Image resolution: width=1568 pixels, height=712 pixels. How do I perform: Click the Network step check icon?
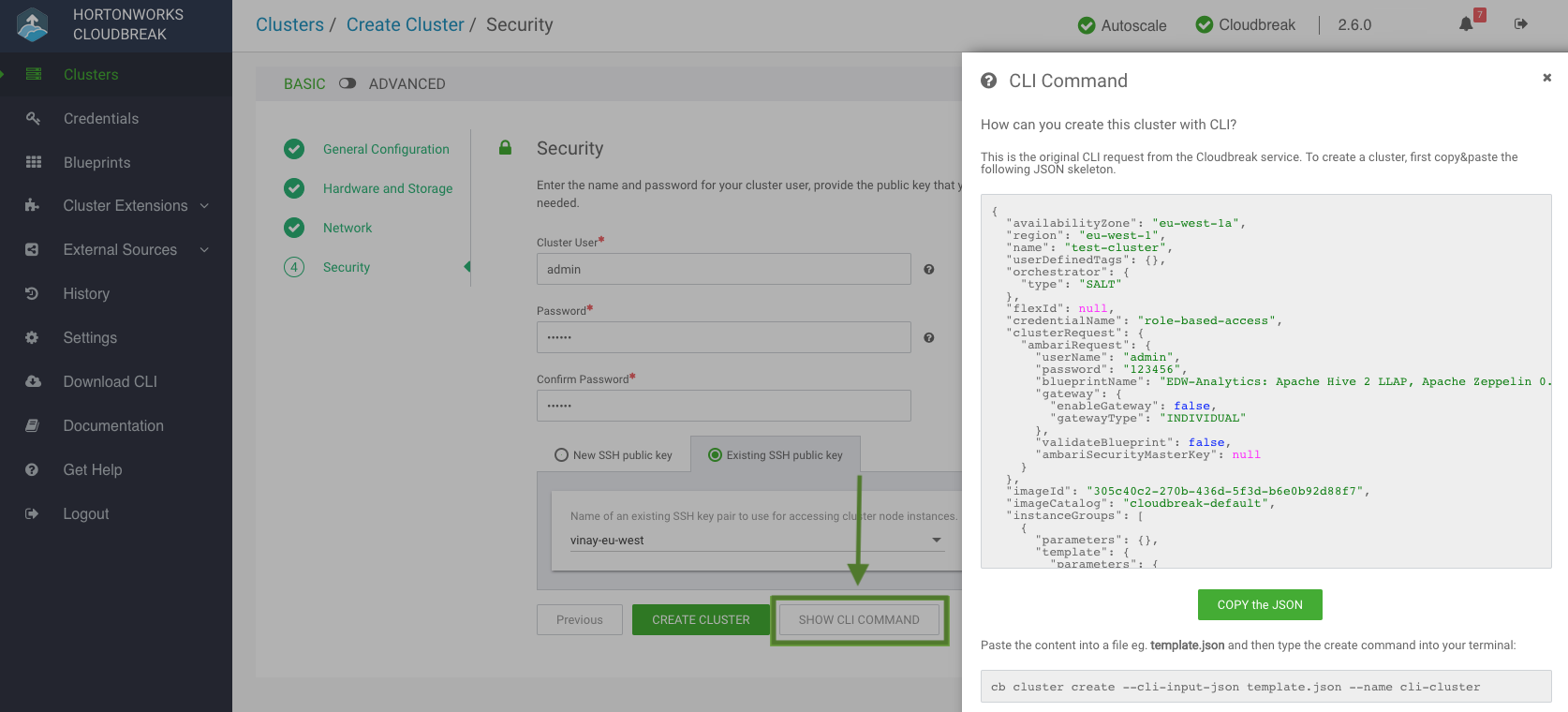coord(294,228)
